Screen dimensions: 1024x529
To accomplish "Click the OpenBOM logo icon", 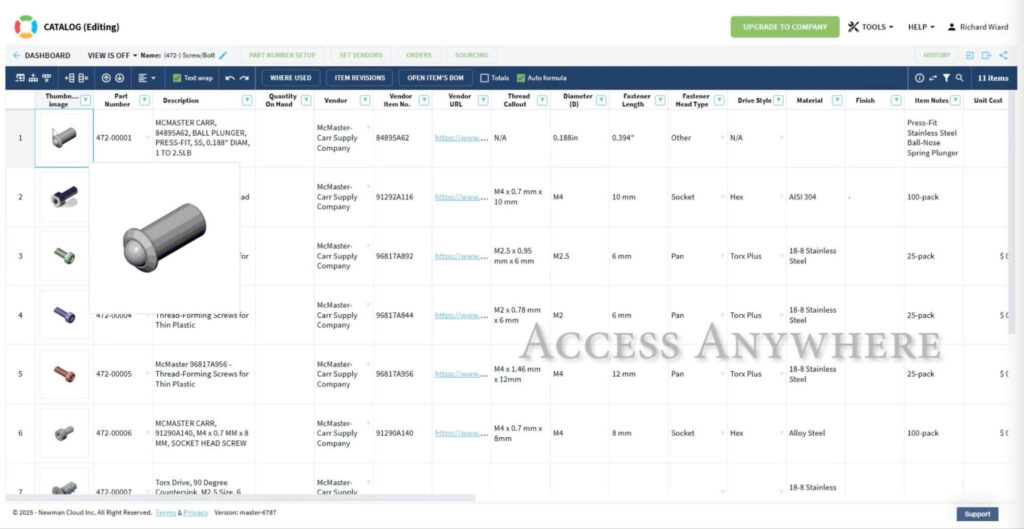I will point(26,27).
